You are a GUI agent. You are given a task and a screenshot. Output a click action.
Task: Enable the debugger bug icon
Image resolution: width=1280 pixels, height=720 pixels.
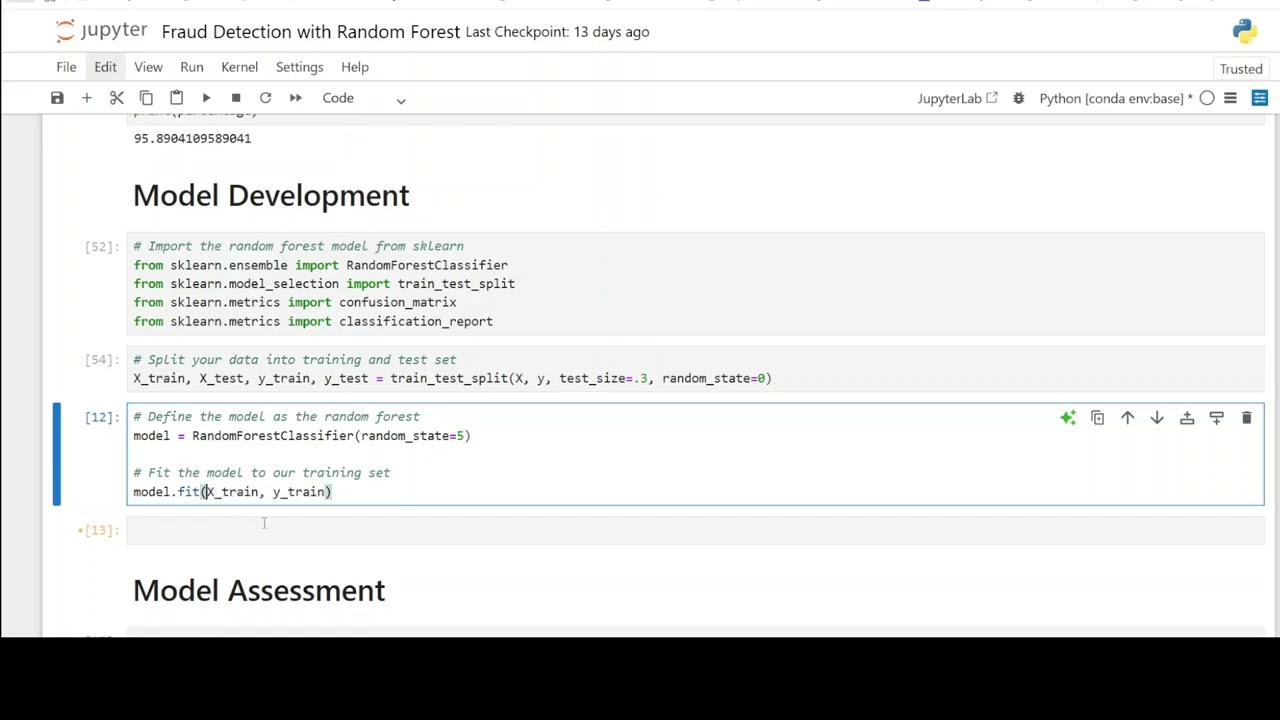1018,98
